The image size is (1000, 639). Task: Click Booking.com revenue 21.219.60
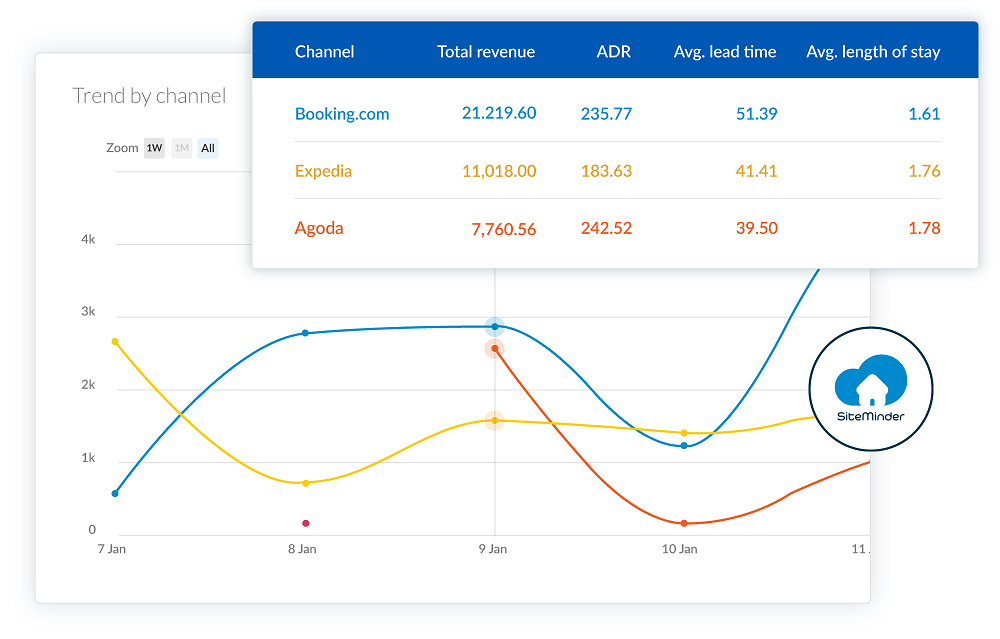(x=499, y=113)
